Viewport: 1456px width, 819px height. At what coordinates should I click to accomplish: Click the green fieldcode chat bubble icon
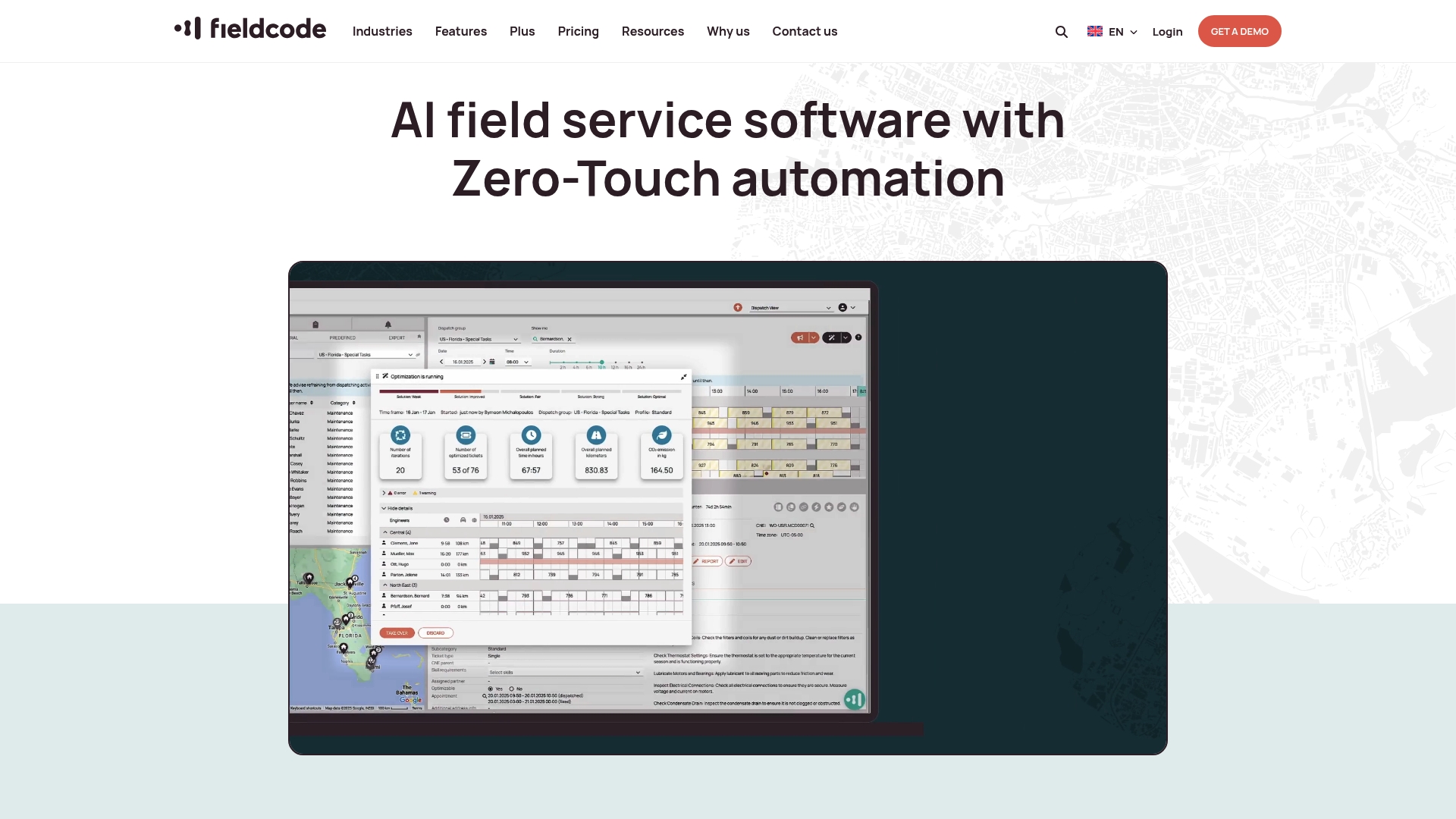855,699
